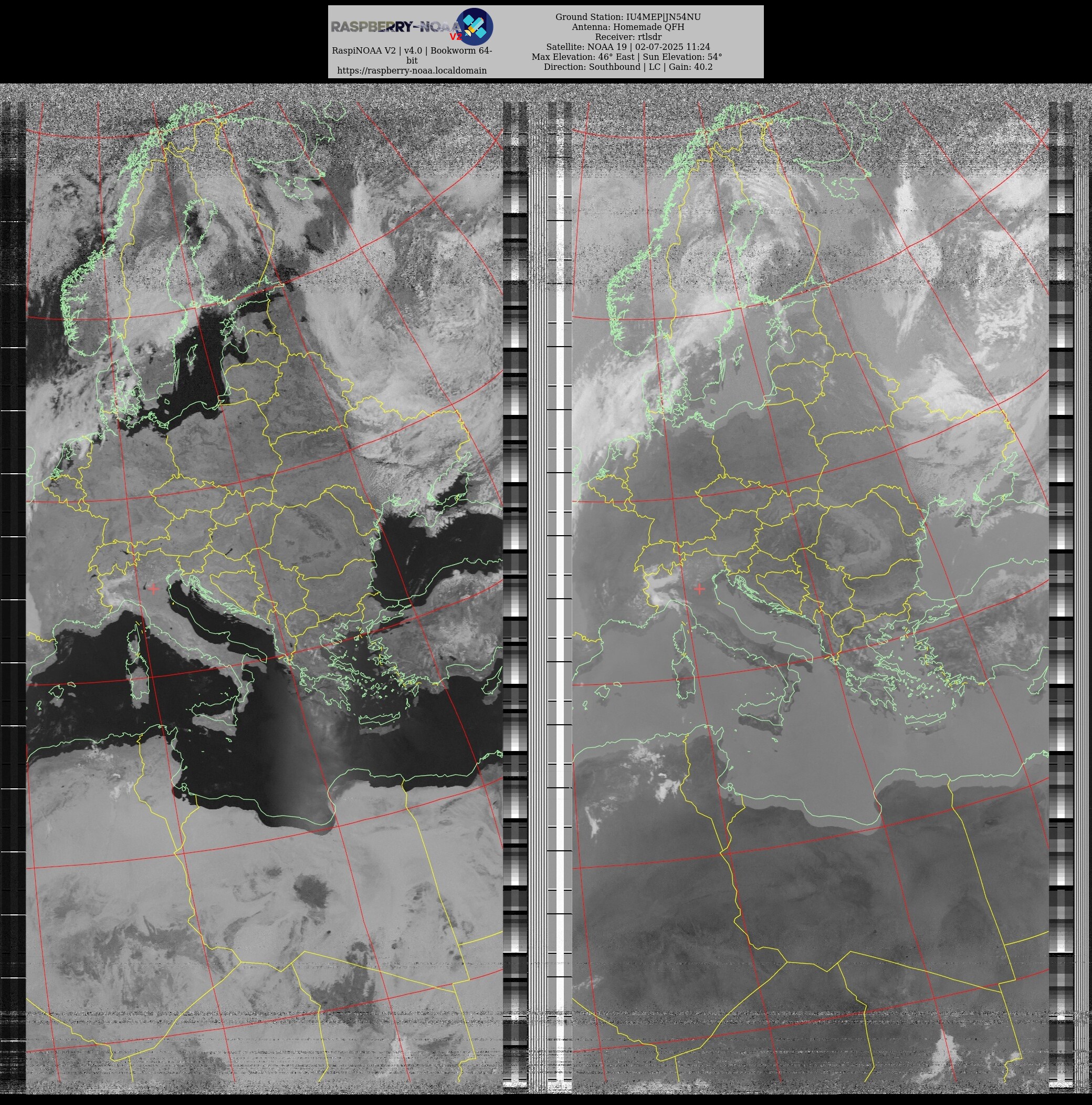1092x1105 pixels.
Task: Click the red ground station cross on right image
Action: tap(699, 588)
